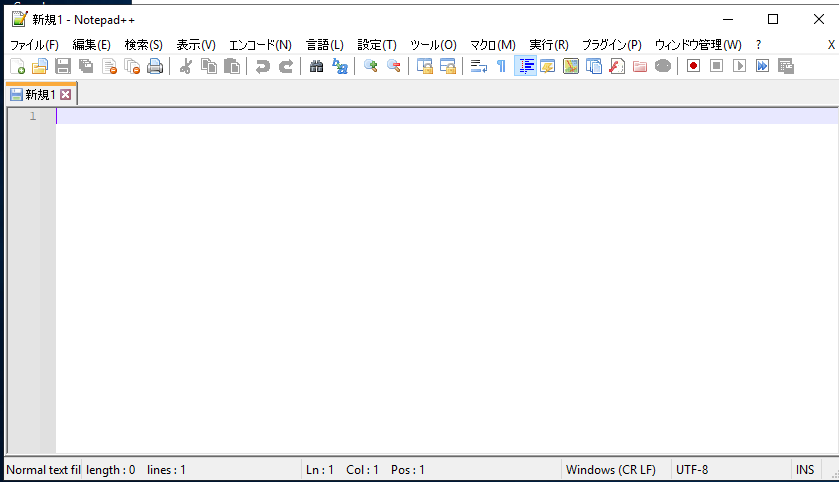This screenshot has height=482, width=839.
Task: Toggle the highlighted indent guide button
Action: pos(525,66)
